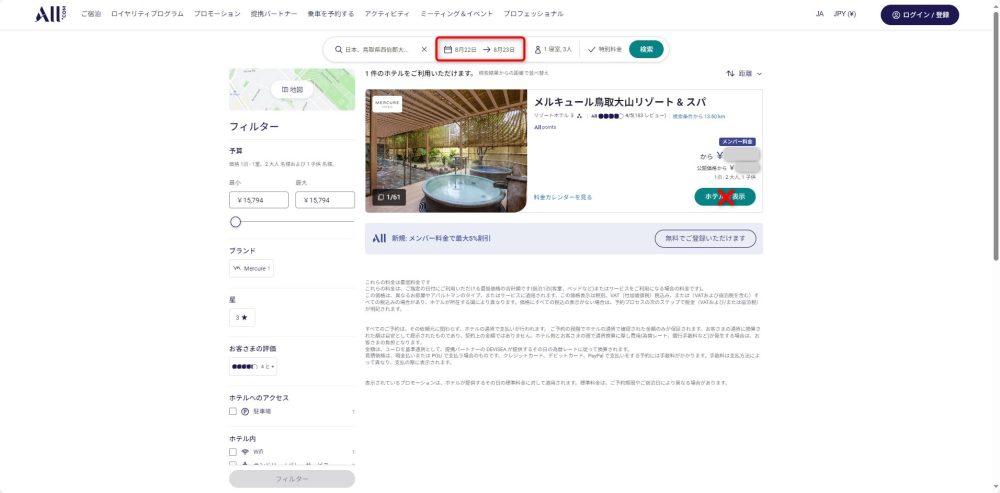Click the 1/61 photo counter badge
This screenshot has width=1000, height=493.
point(388,197)
